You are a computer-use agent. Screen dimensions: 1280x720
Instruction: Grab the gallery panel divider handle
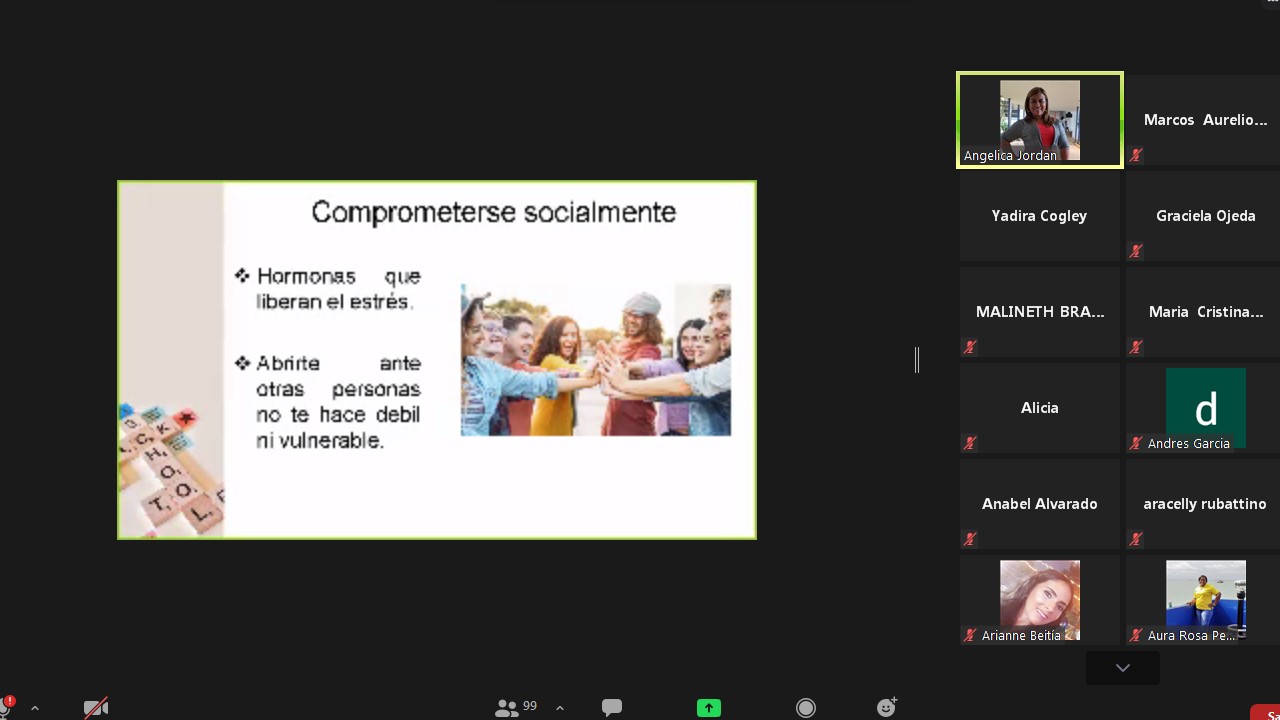tap(917, 360)
